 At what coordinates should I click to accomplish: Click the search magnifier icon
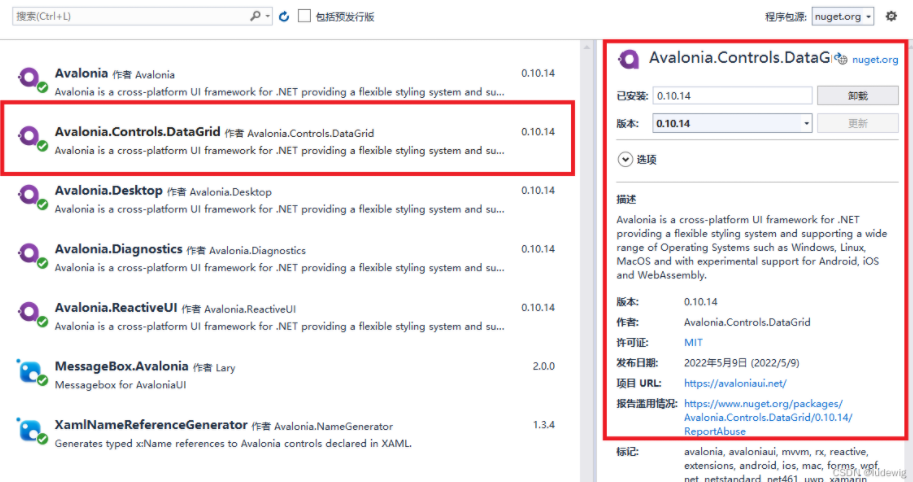tap(255, 16)
